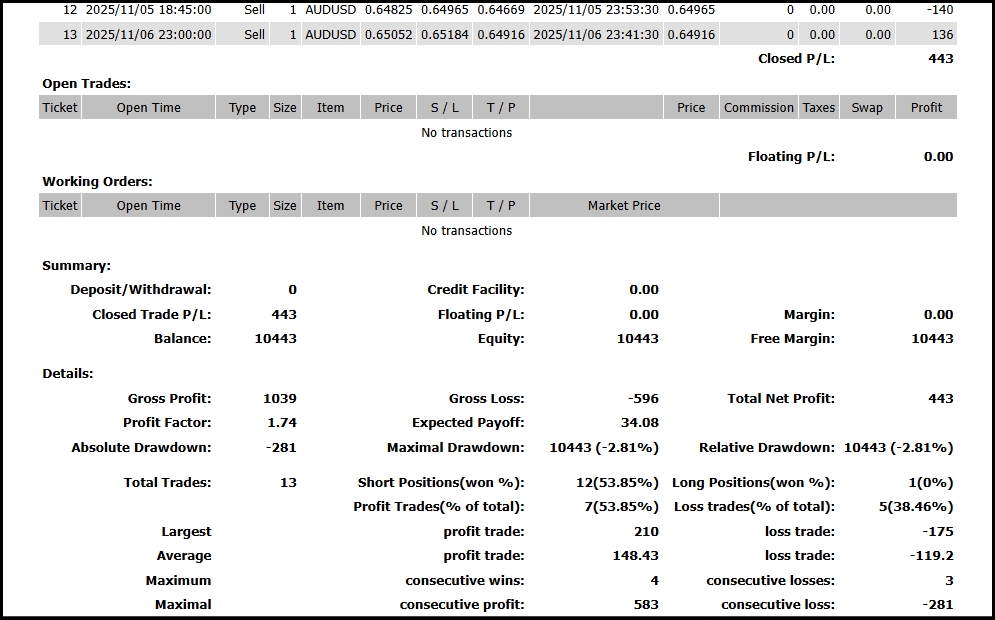Click the Gross Loss value -596

640,399
